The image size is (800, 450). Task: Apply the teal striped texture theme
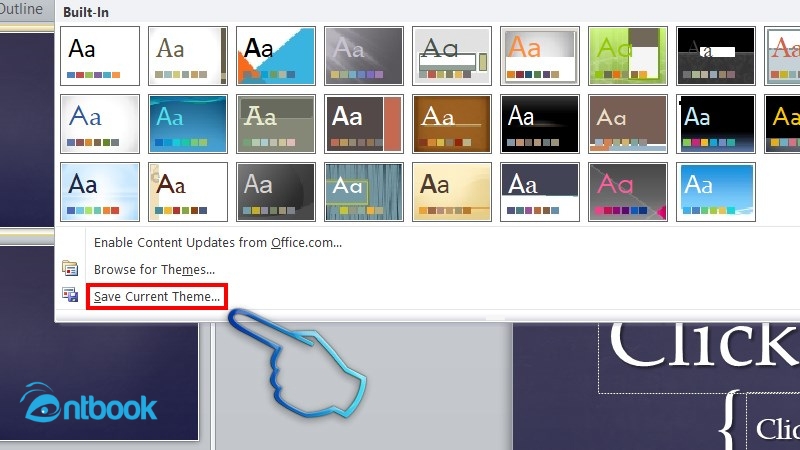(364, 192)
